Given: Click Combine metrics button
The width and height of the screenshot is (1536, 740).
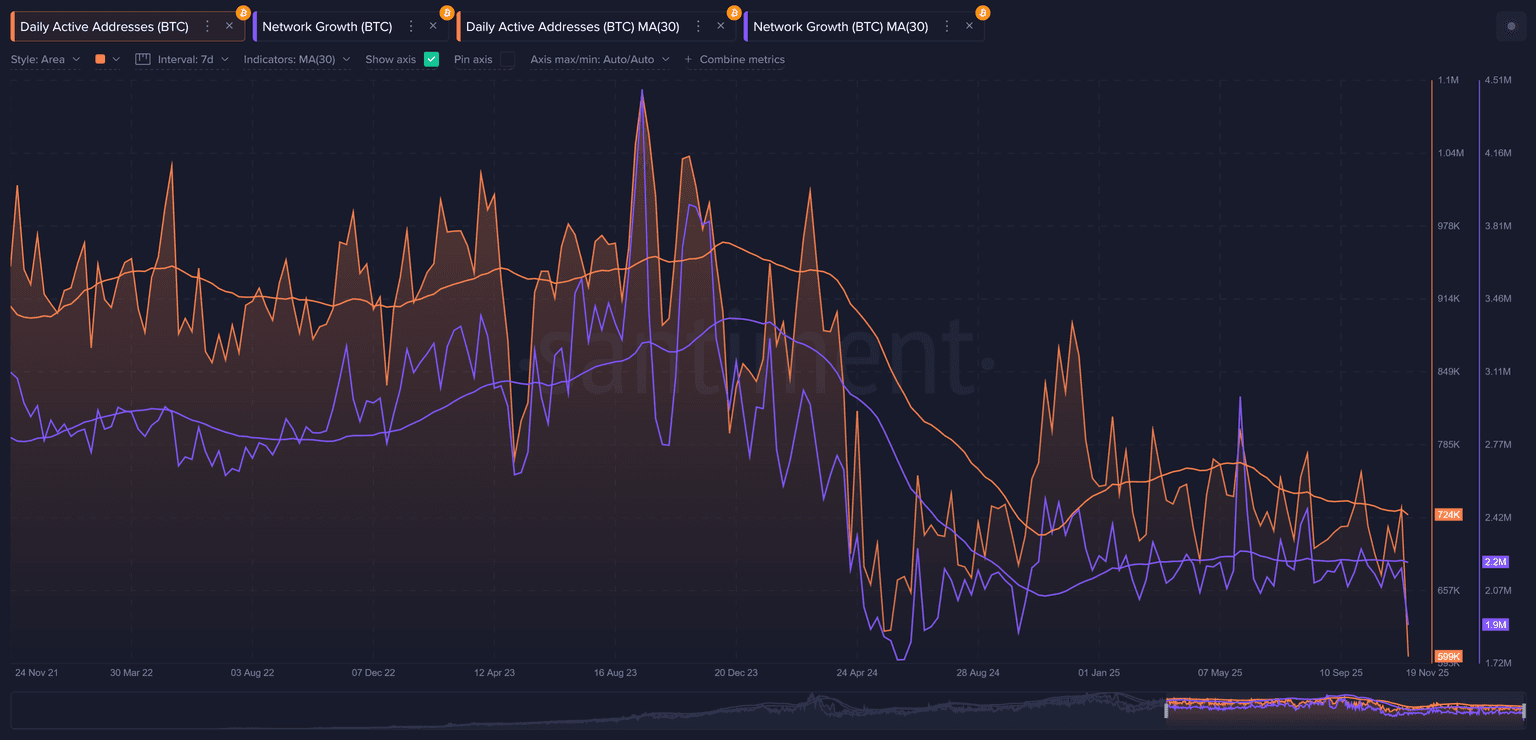Looking at the screenshot, I should [x=735, y=60].
